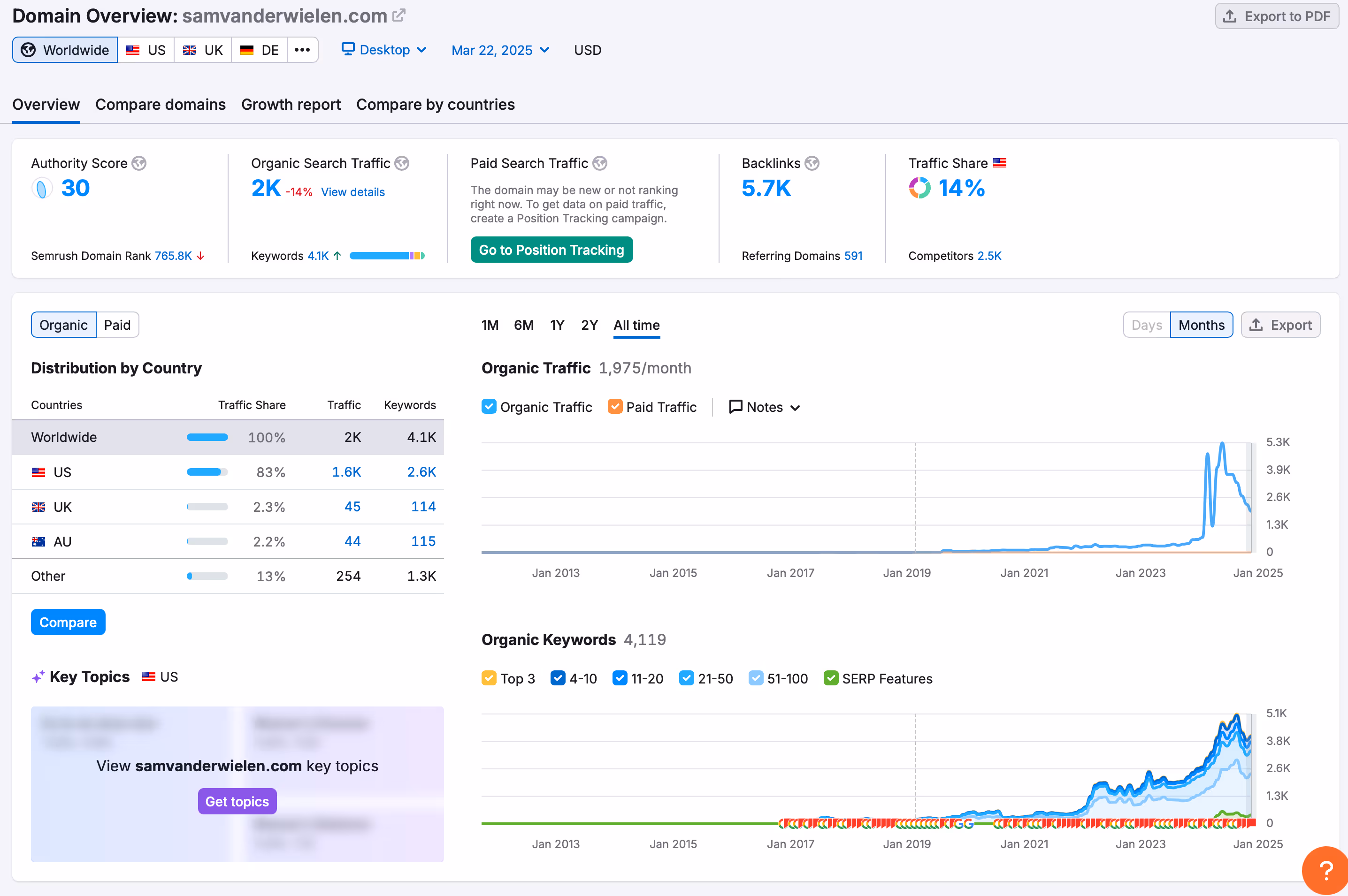The image size is (1348, 896).
Task: Click the keyword distribution color bar
Action: (387, 256)
